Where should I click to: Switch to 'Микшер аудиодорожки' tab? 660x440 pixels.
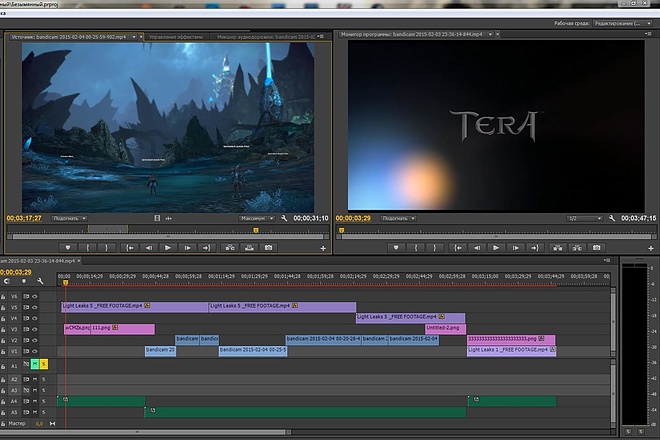[x=266, y=37]
